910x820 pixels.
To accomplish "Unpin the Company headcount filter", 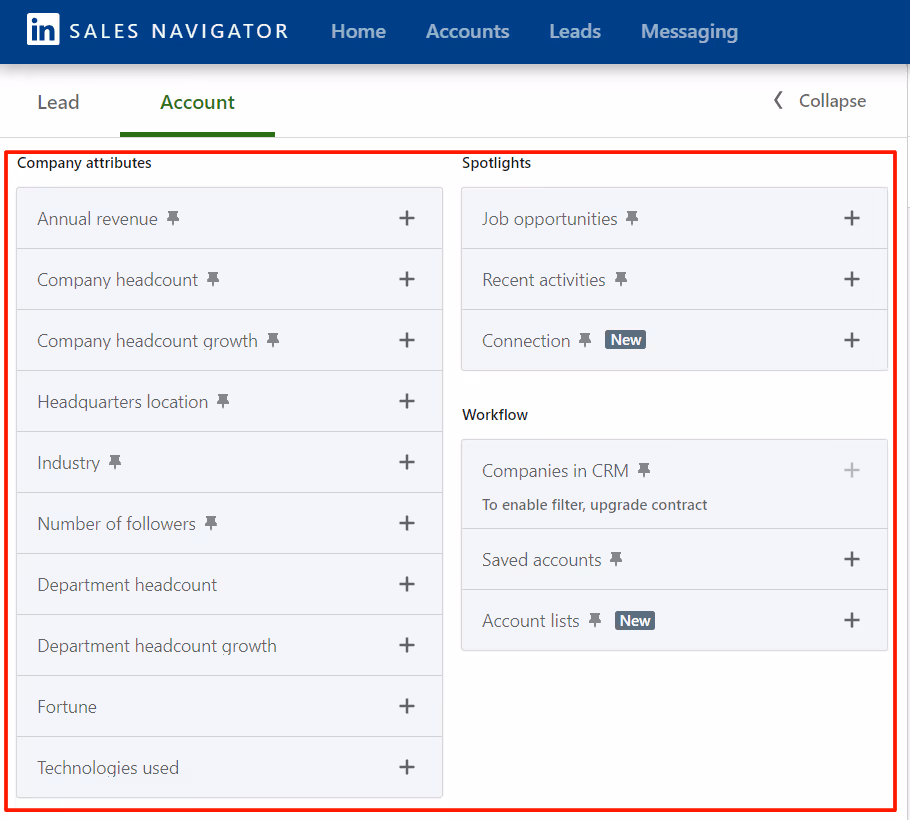I will pos(212,278).
